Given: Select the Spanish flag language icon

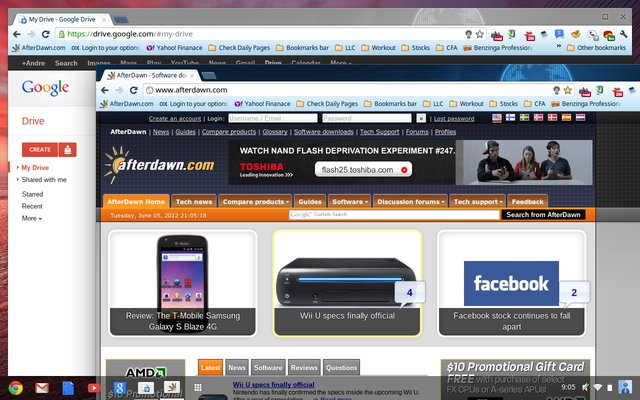Looking at the screenshot, I should coord(566,118).
